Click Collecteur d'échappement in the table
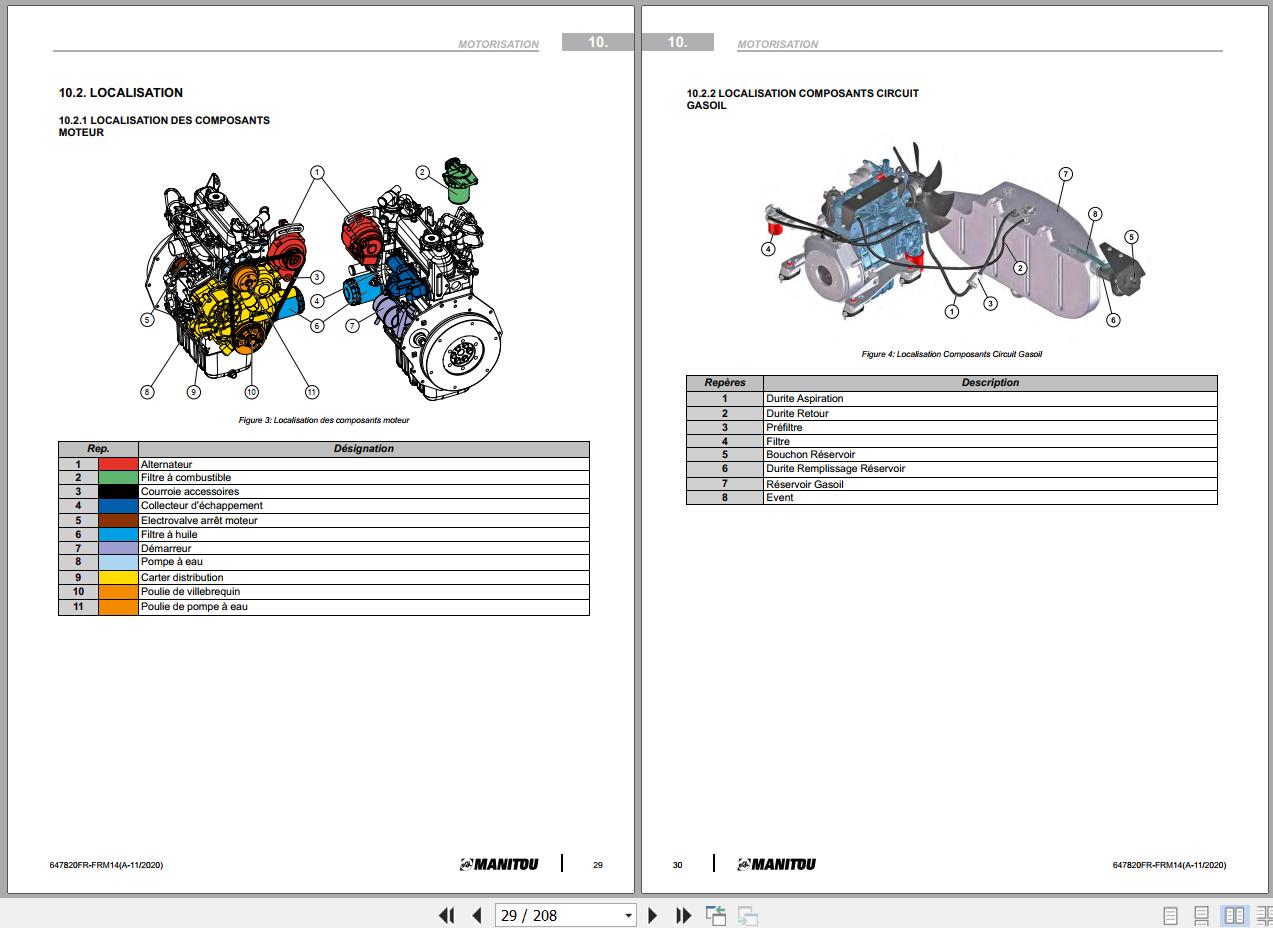Viewport: 1273px width, 928px height. point(202,506)
